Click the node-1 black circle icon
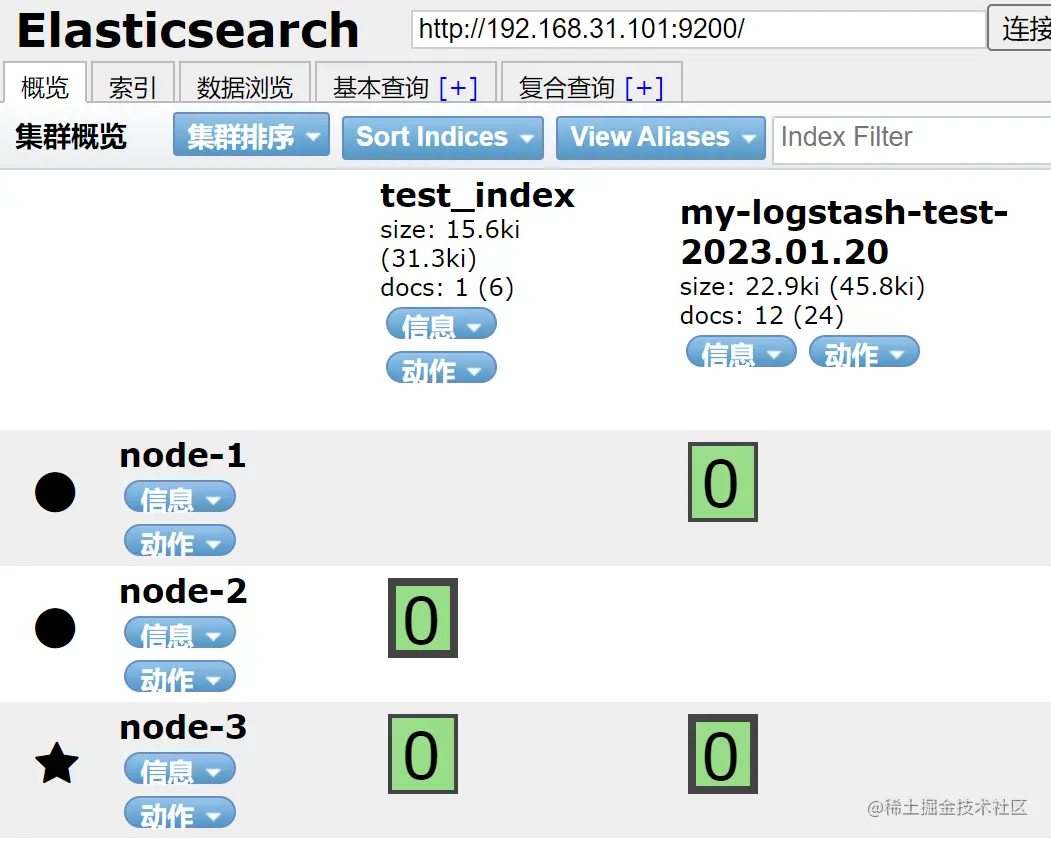Screen dimensions: 1051x841 click(x=55, y=493)
